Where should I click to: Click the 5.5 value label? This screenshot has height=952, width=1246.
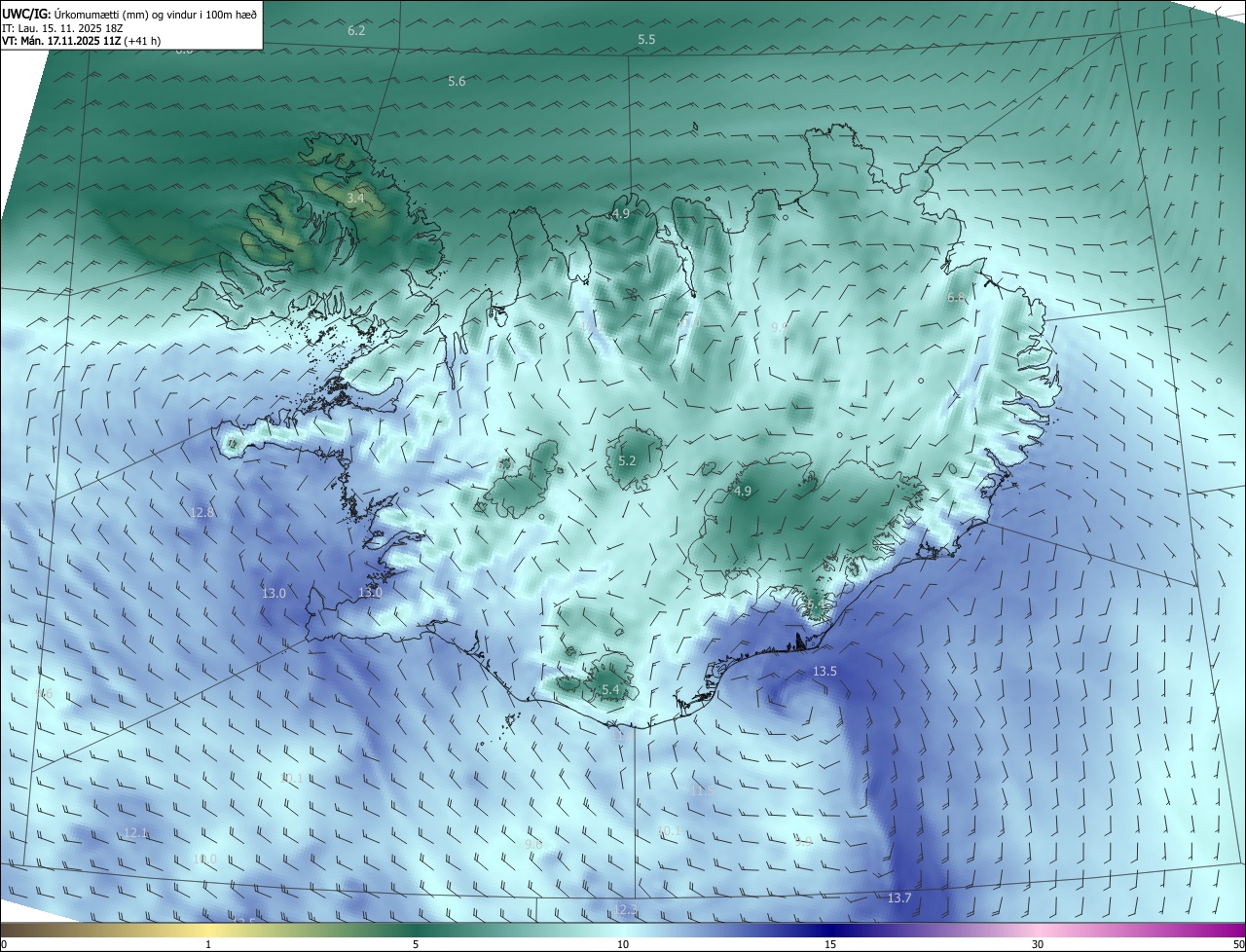(x=646, y=39)
